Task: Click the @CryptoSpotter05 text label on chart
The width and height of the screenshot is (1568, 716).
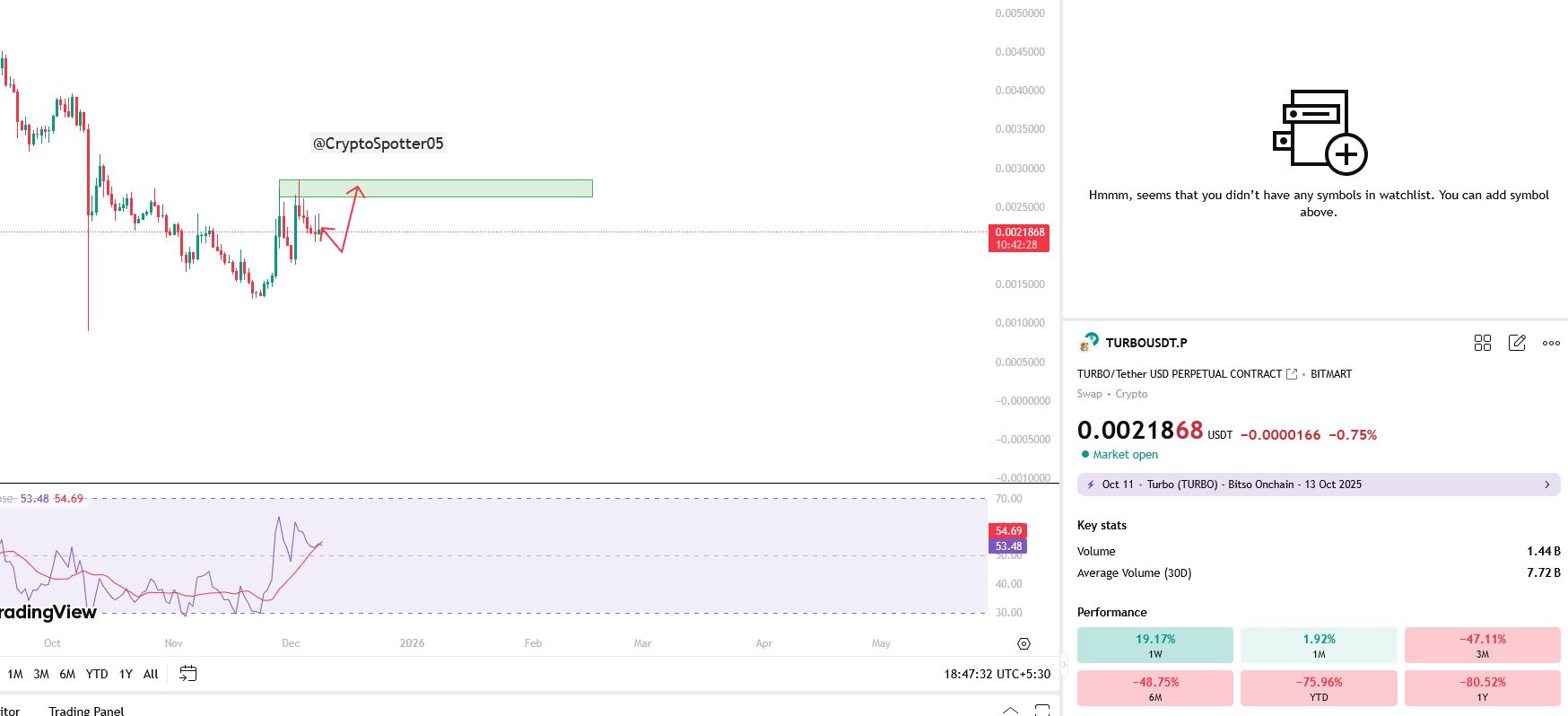Action: click(x=378, y=144)
